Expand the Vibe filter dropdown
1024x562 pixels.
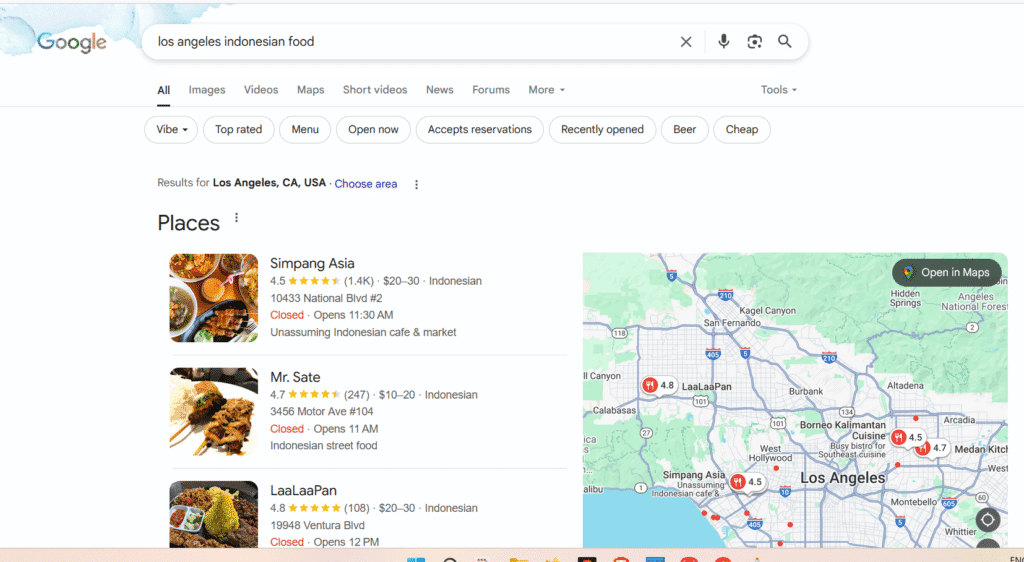[171, 129]
